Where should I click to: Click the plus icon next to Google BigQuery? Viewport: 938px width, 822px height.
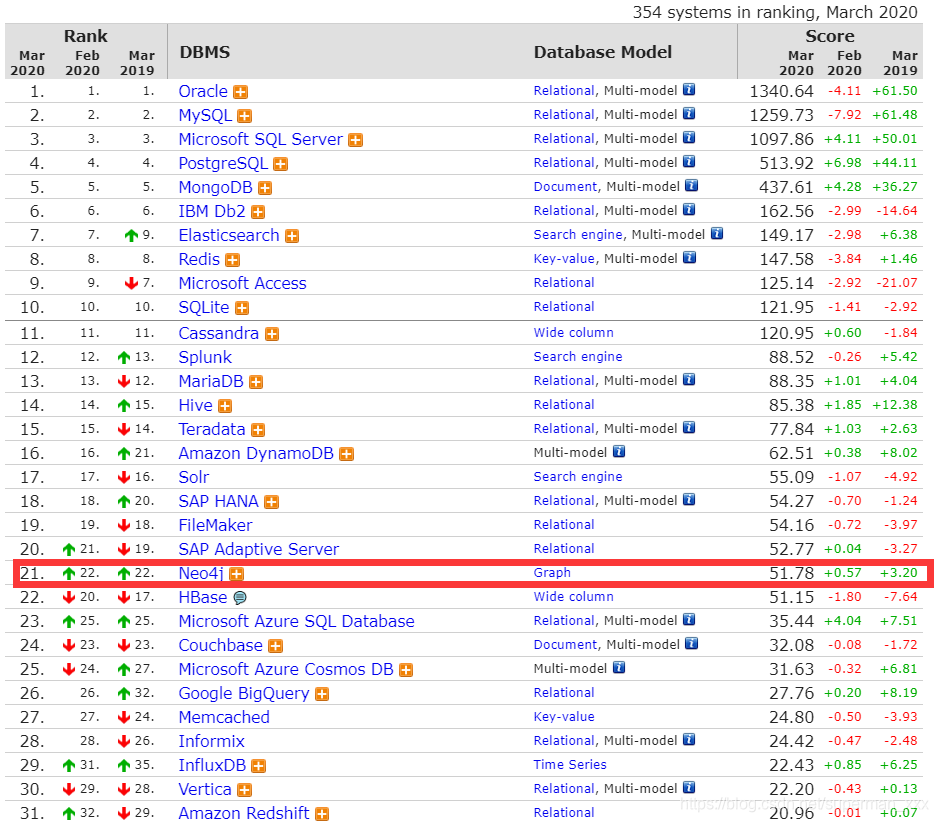click(322, 694)
